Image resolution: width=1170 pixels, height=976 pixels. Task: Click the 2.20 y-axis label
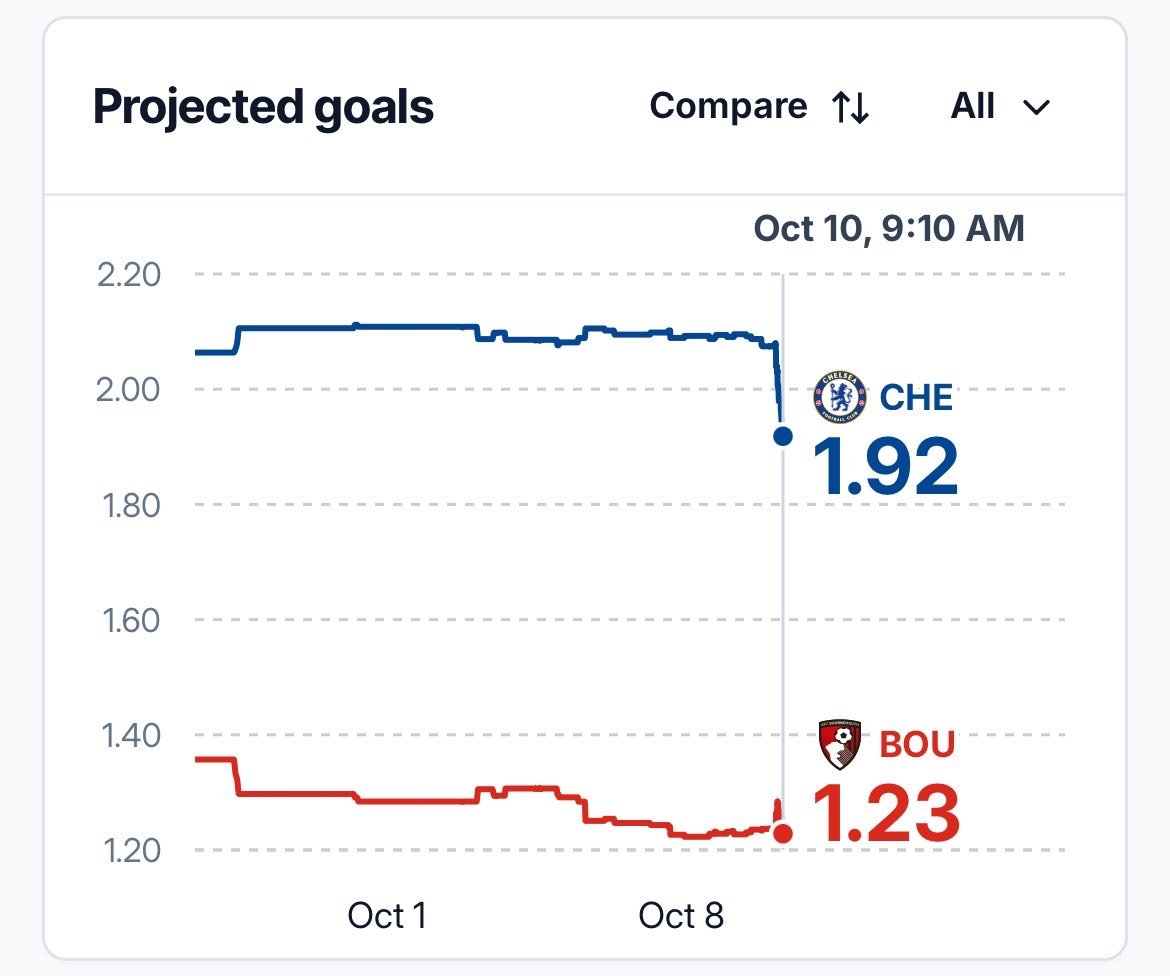point(129,275)
